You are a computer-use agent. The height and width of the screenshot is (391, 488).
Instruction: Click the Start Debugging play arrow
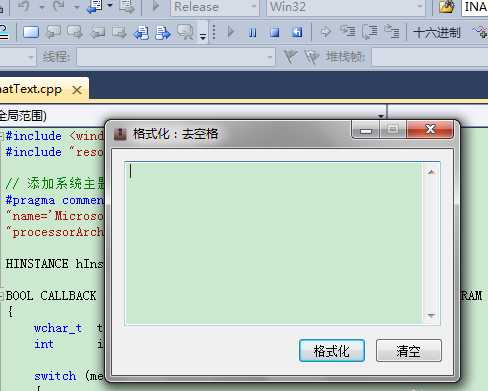pyautogui.click(x=231, y=33)
